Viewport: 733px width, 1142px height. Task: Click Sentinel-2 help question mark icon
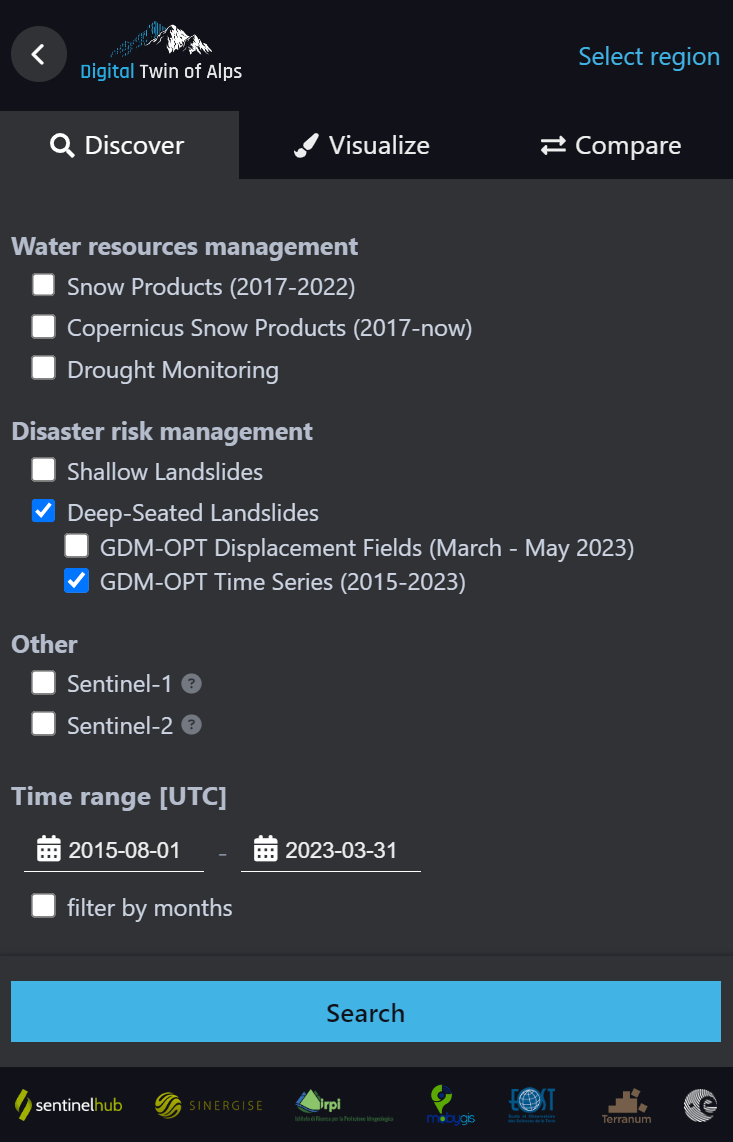(x=191, y=725)
